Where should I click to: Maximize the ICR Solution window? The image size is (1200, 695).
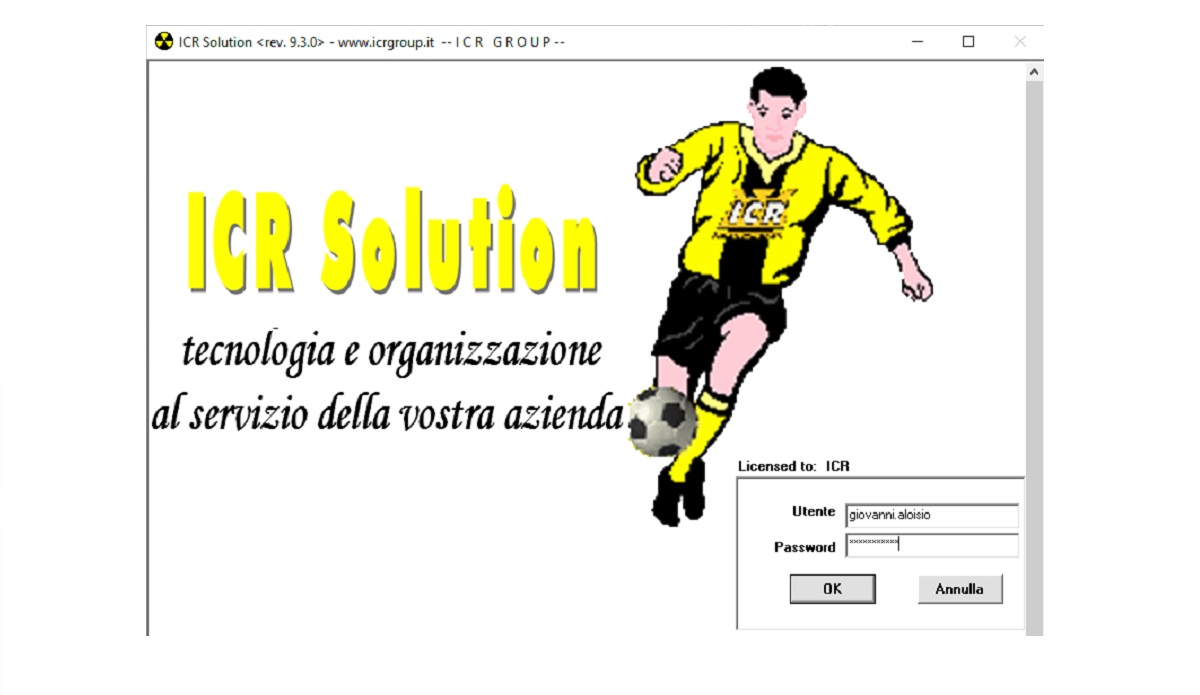[x=968, y=42]
